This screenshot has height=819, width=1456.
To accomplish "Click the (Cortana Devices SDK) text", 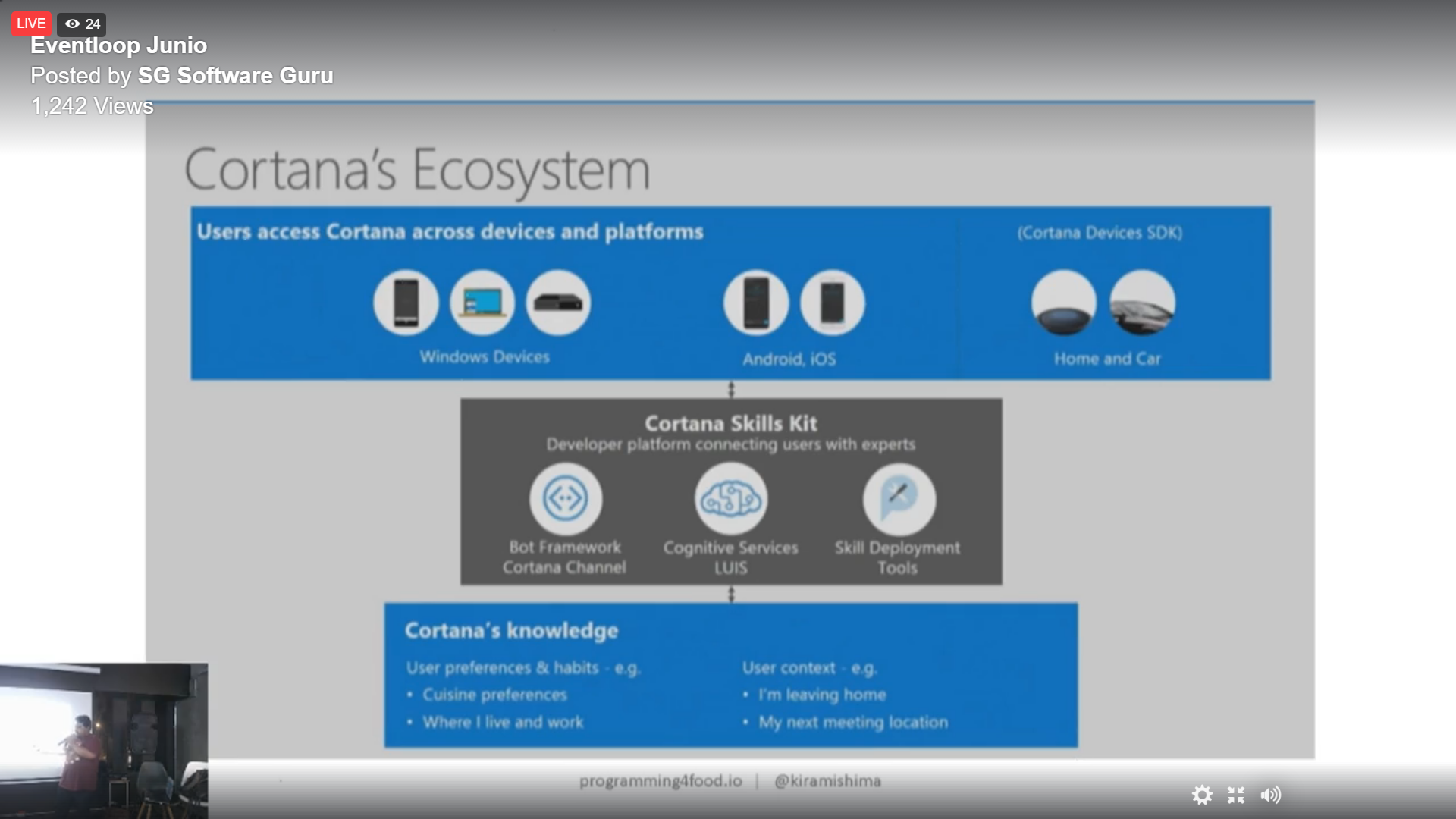I will pos(1100,233).
